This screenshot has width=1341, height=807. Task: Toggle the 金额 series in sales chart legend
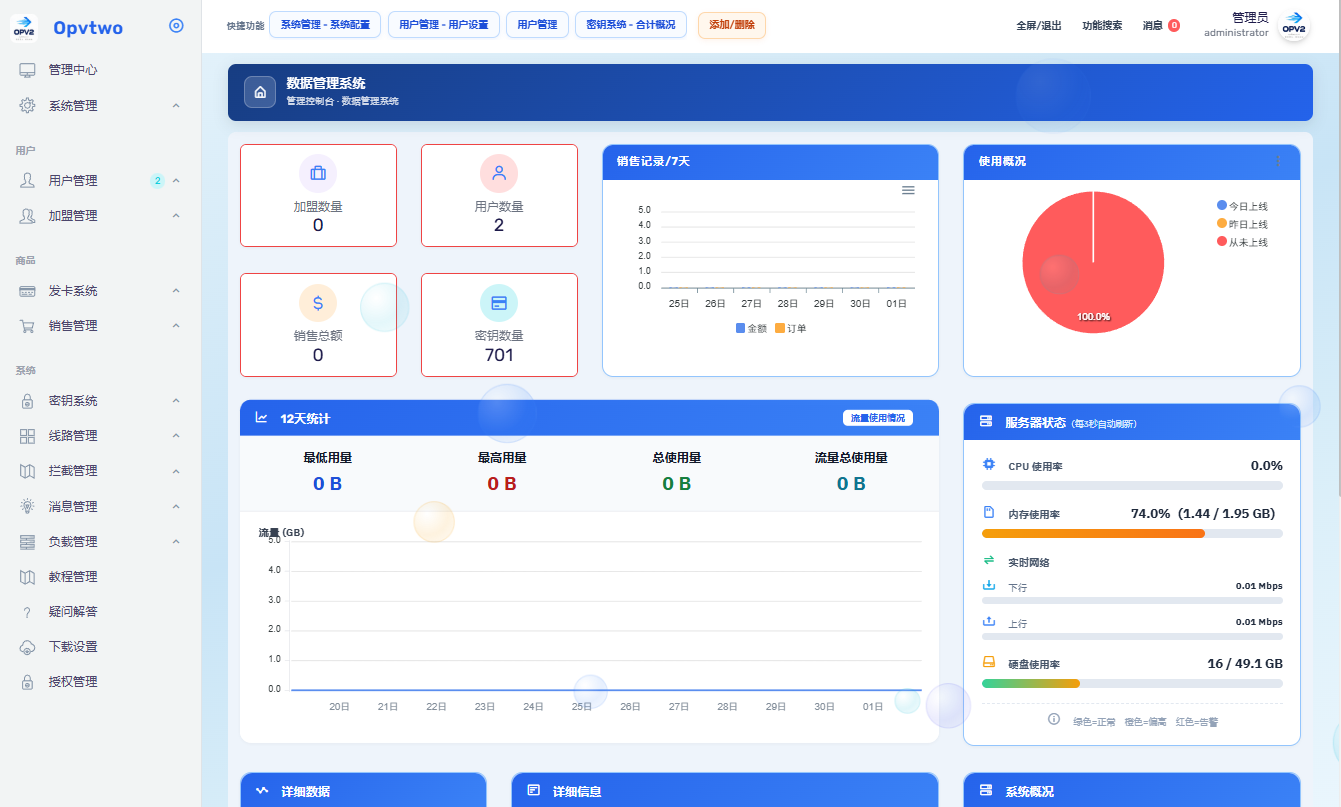pos(751,328)
